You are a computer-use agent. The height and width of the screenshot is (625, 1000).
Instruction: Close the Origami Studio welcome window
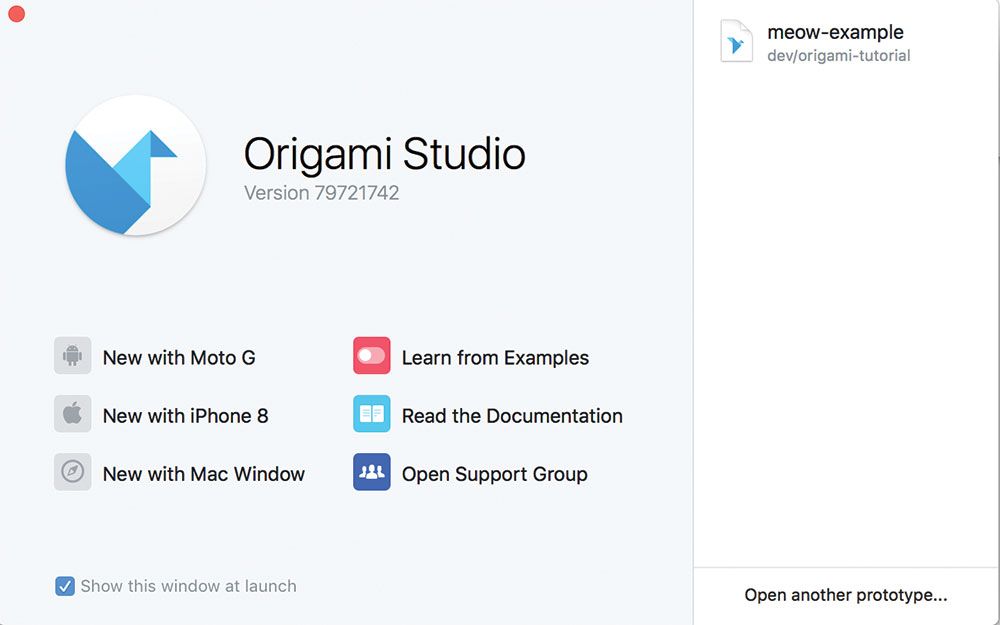click(16, 14)
